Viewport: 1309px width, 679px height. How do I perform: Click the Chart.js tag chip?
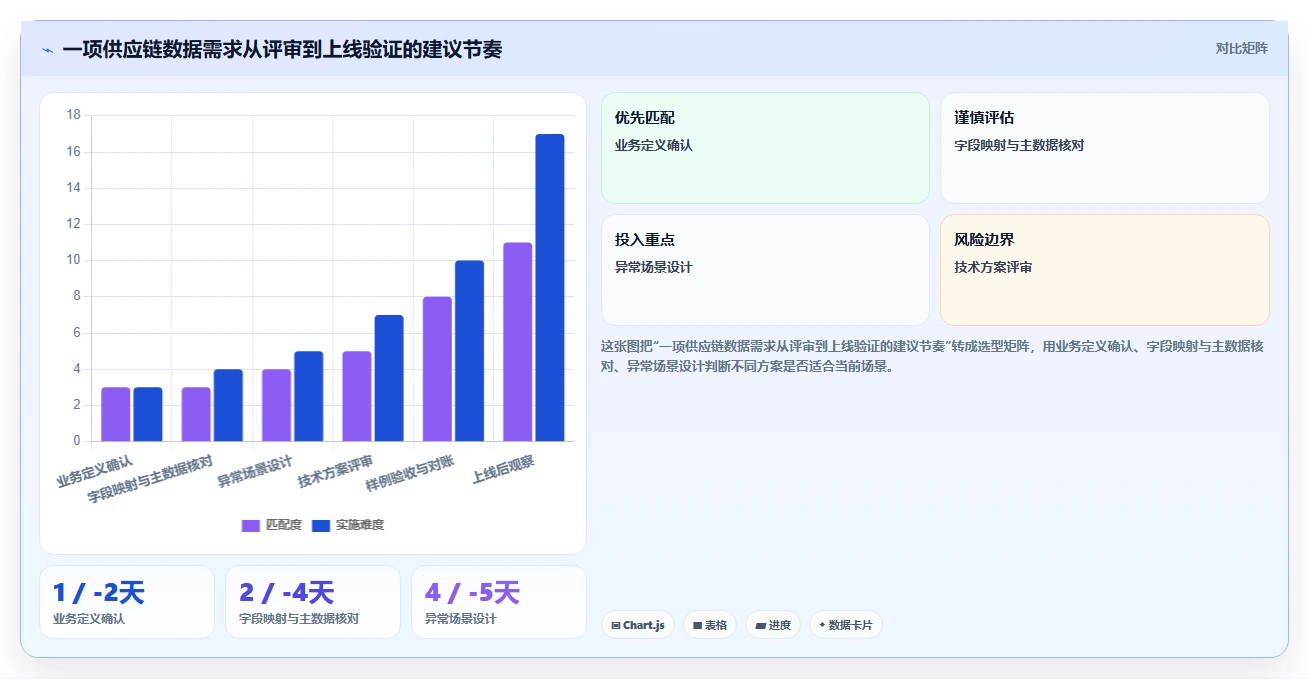click(x=638, y=625)
